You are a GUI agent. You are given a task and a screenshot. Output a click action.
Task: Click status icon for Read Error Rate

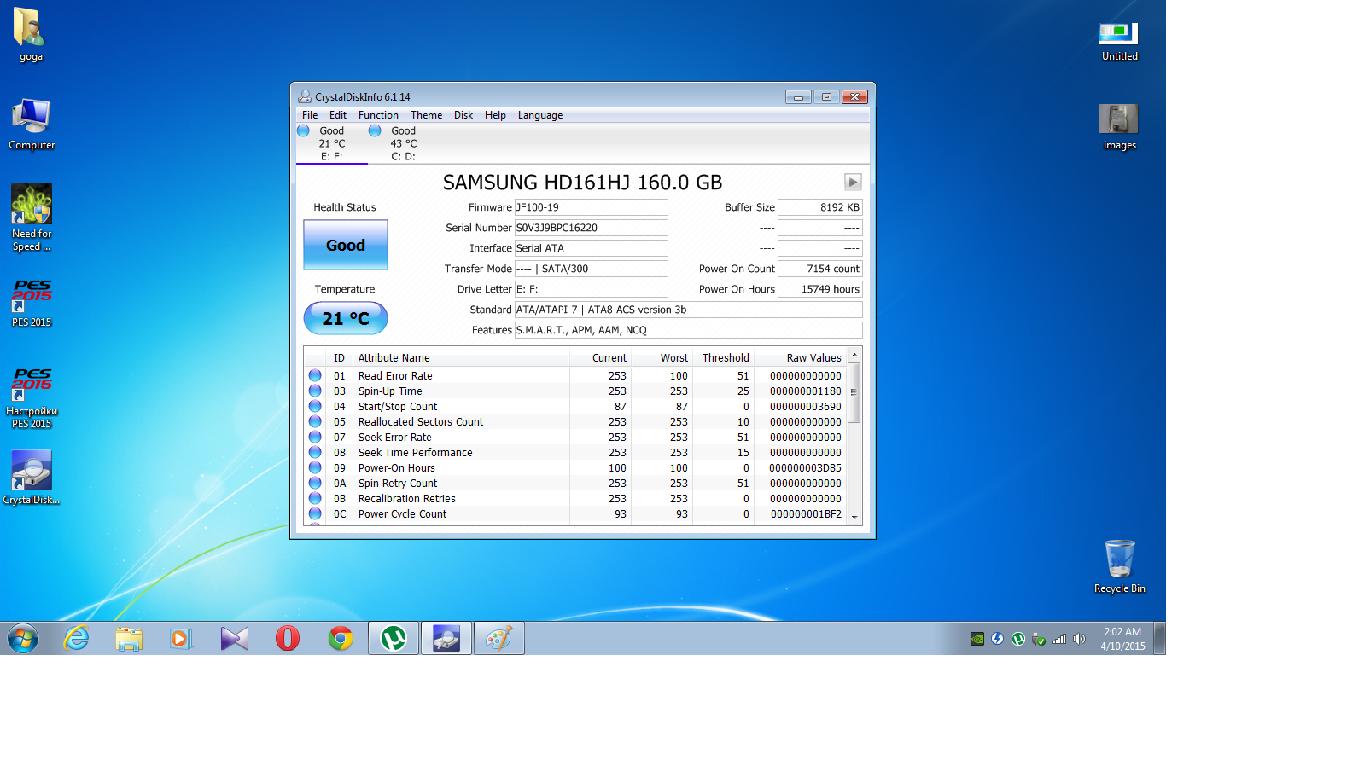315,376
